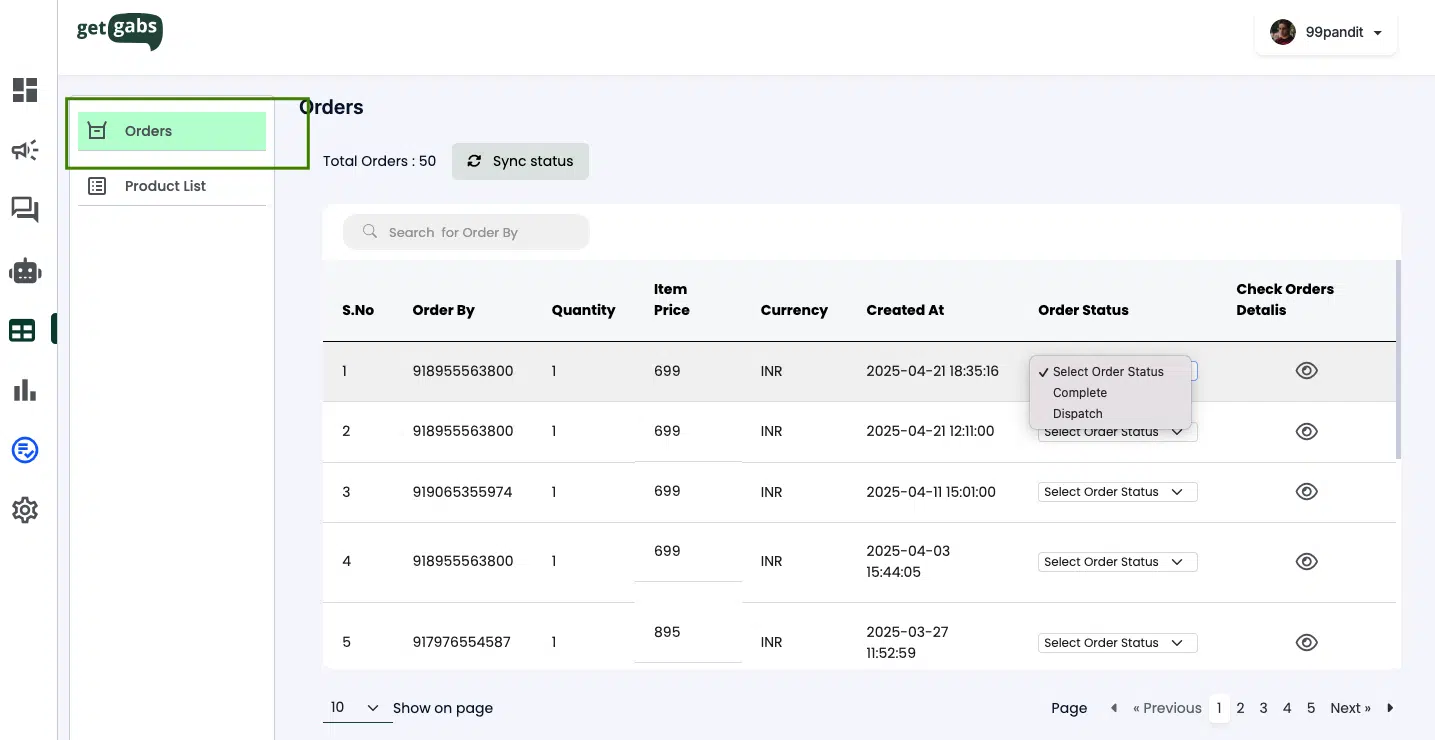The image size is (1435, 740).
Task: Go to page 2
Action: 1240,708
